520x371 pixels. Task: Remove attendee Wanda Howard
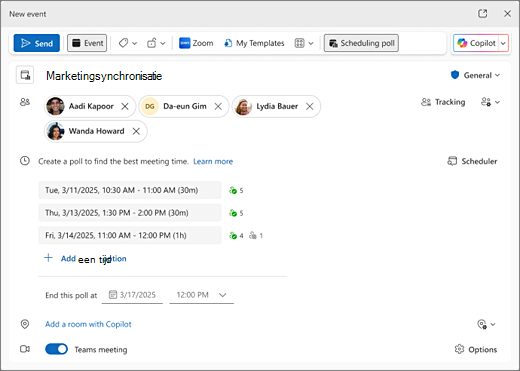(136, 131)
